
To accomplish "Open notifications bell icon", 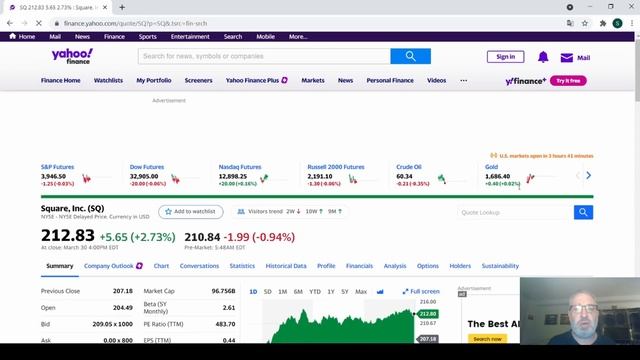I will [543, 57].
